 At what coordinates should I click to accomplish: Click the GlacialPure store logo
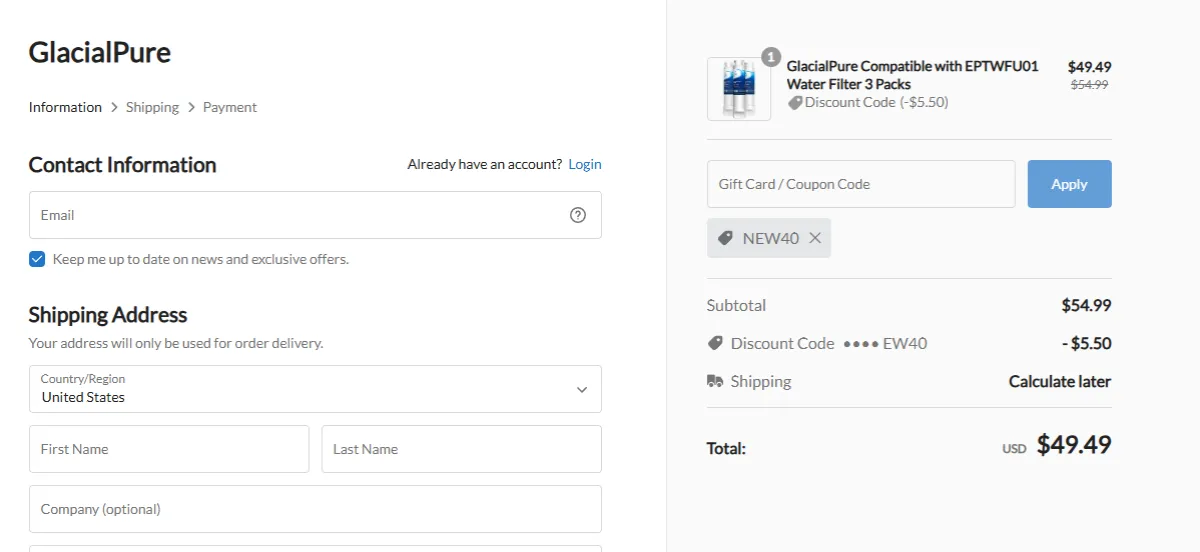100,52
